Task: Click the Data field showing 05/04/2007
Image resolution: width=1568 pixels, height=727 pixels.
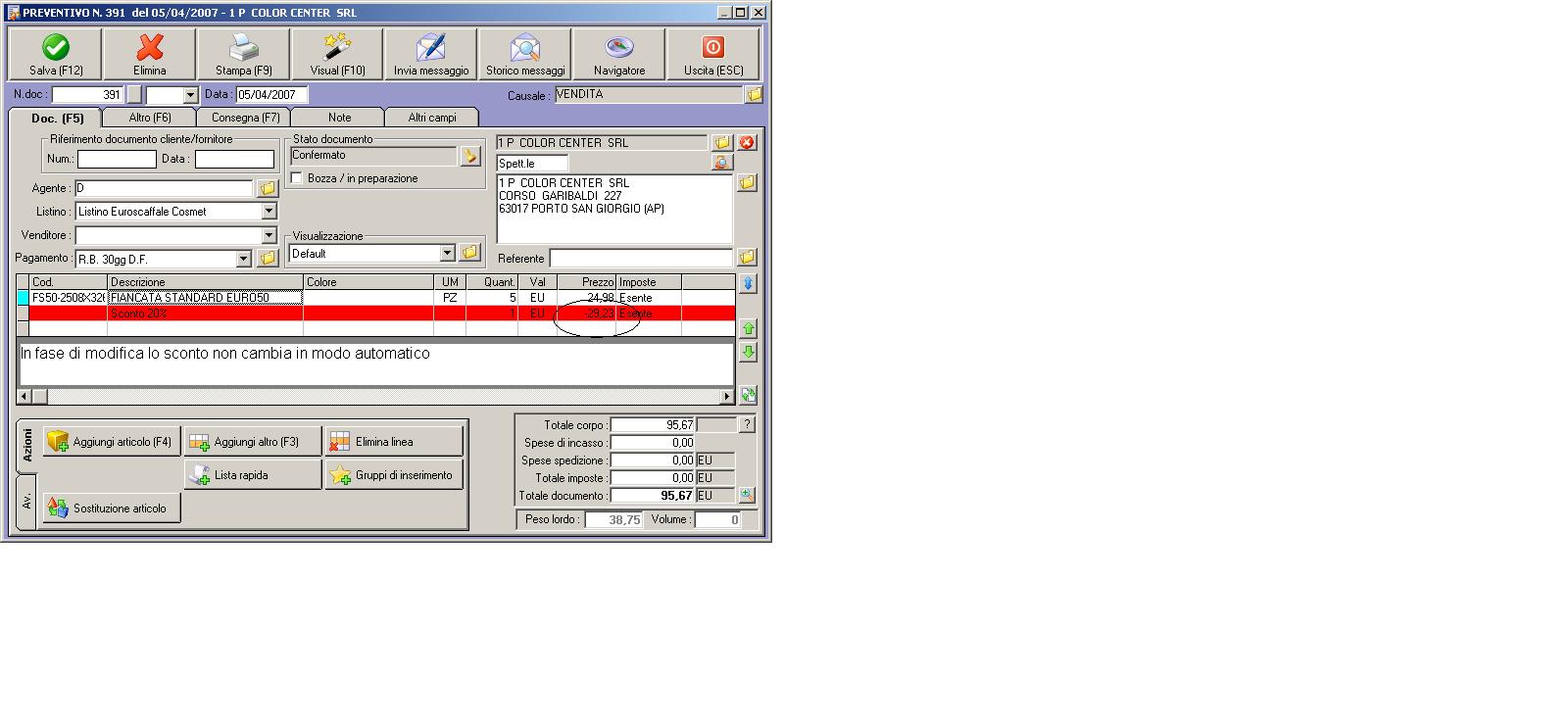Action: click(x=271, y=95)
